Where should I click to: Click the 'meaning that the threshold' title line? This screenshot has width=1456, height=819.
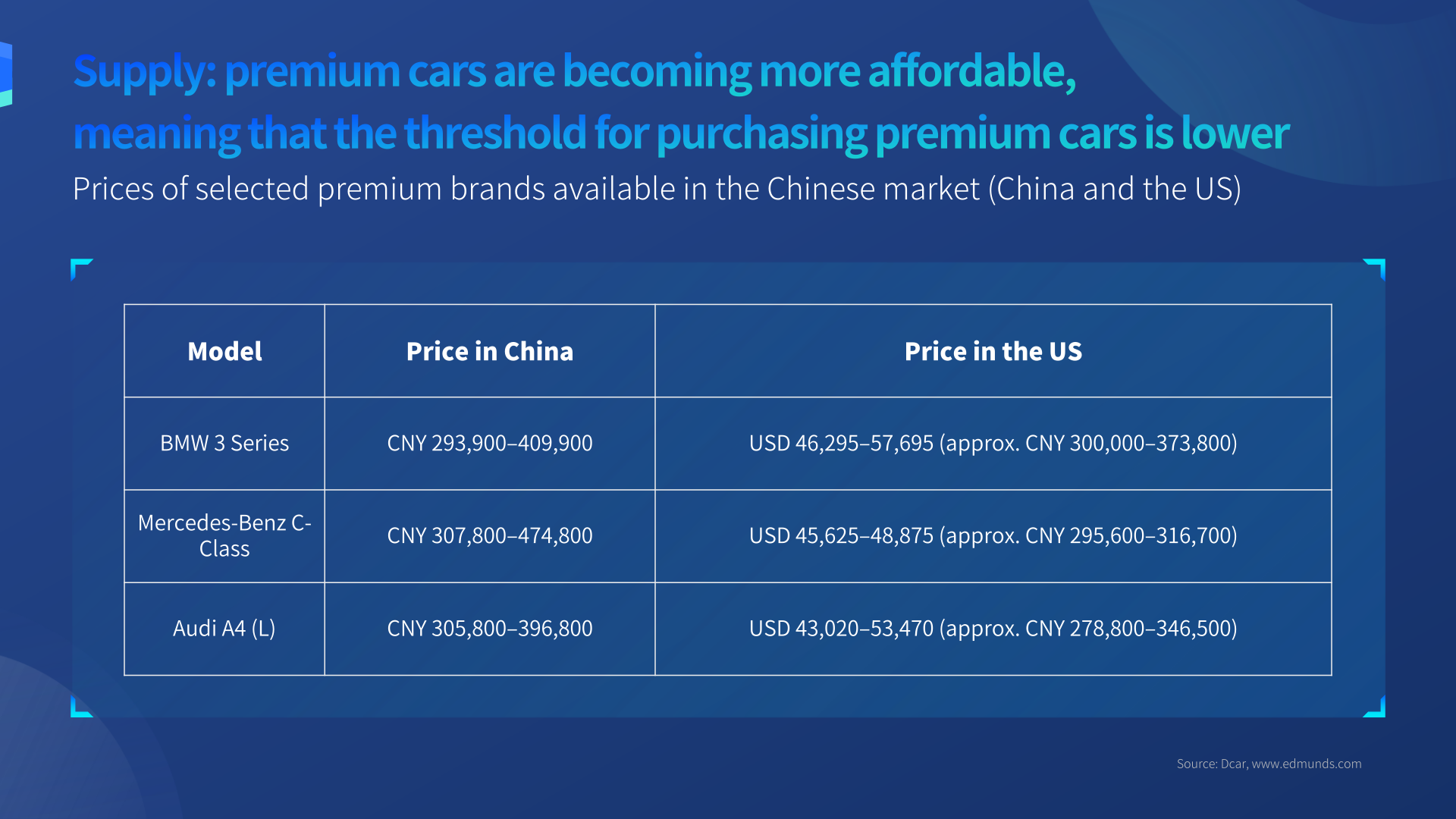(680, 133)
